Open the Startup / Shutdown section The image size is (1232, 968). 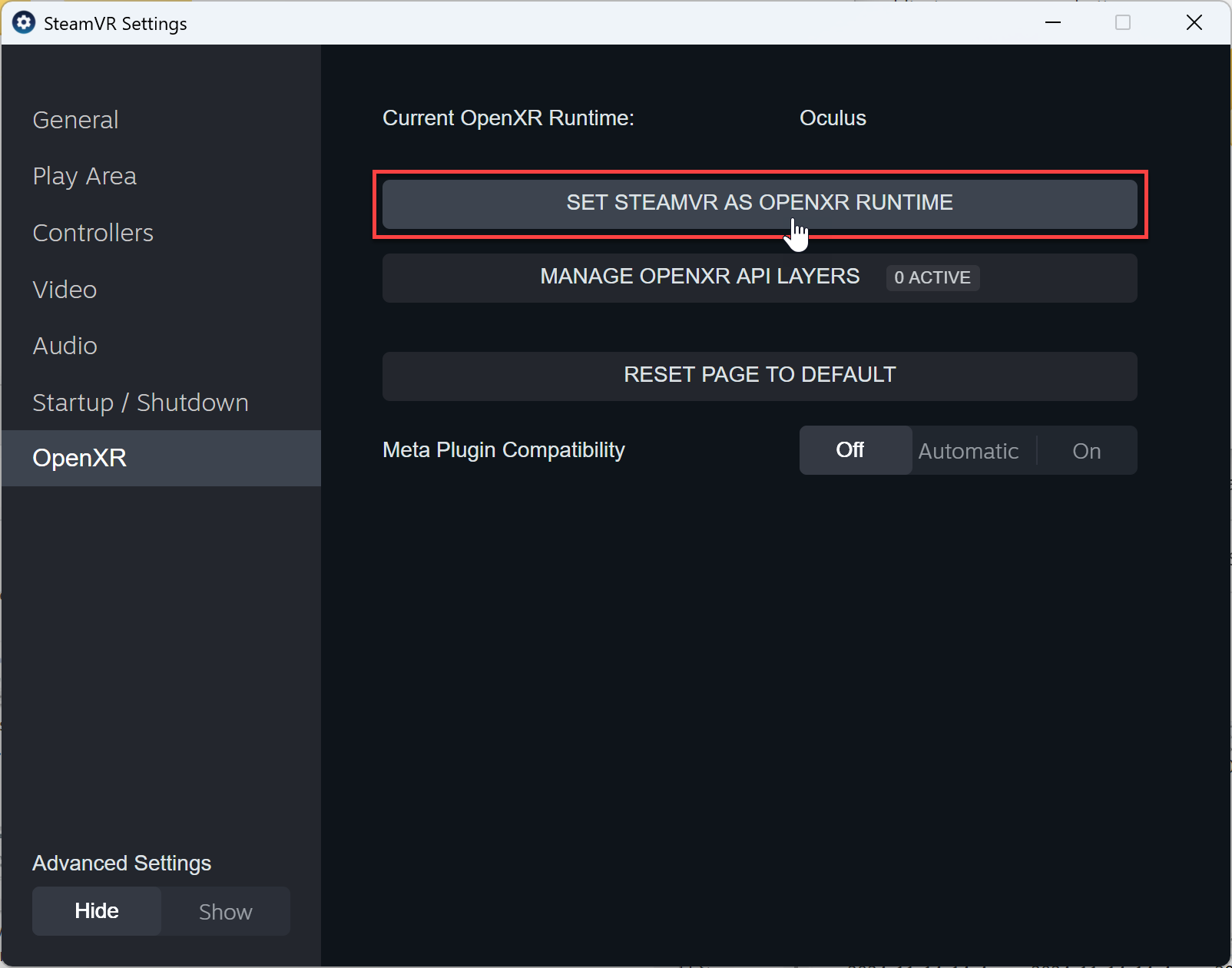140,402
